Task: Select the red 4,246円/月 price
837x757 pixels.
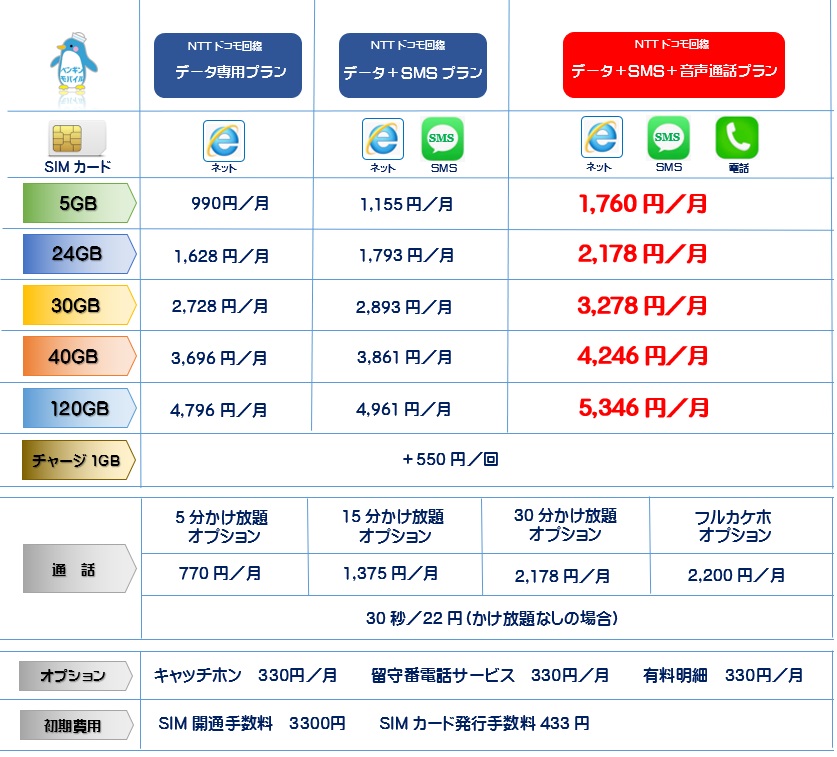Action: click(643, 356)
